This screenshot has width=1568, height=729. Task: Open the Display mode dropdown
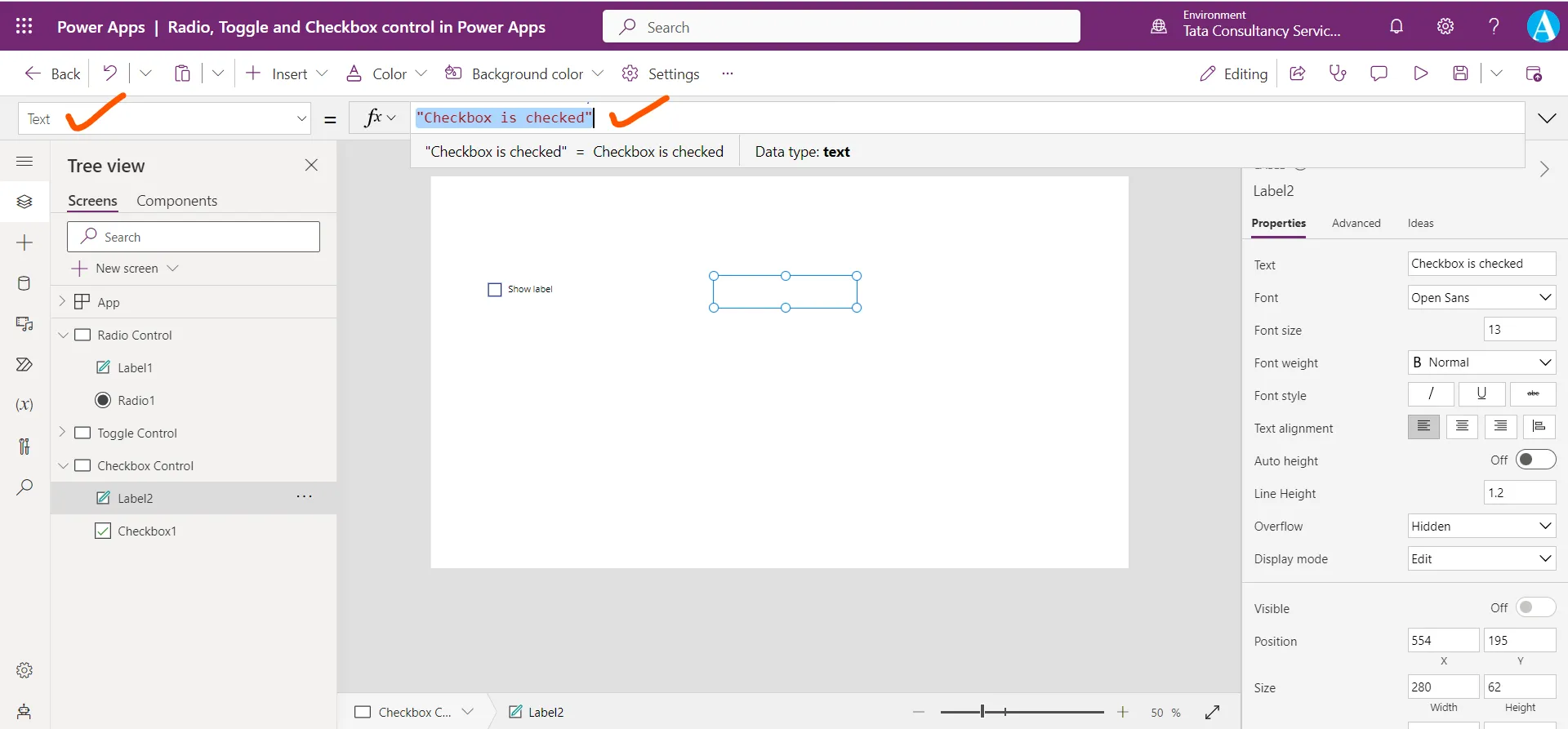click(1481, 558)
